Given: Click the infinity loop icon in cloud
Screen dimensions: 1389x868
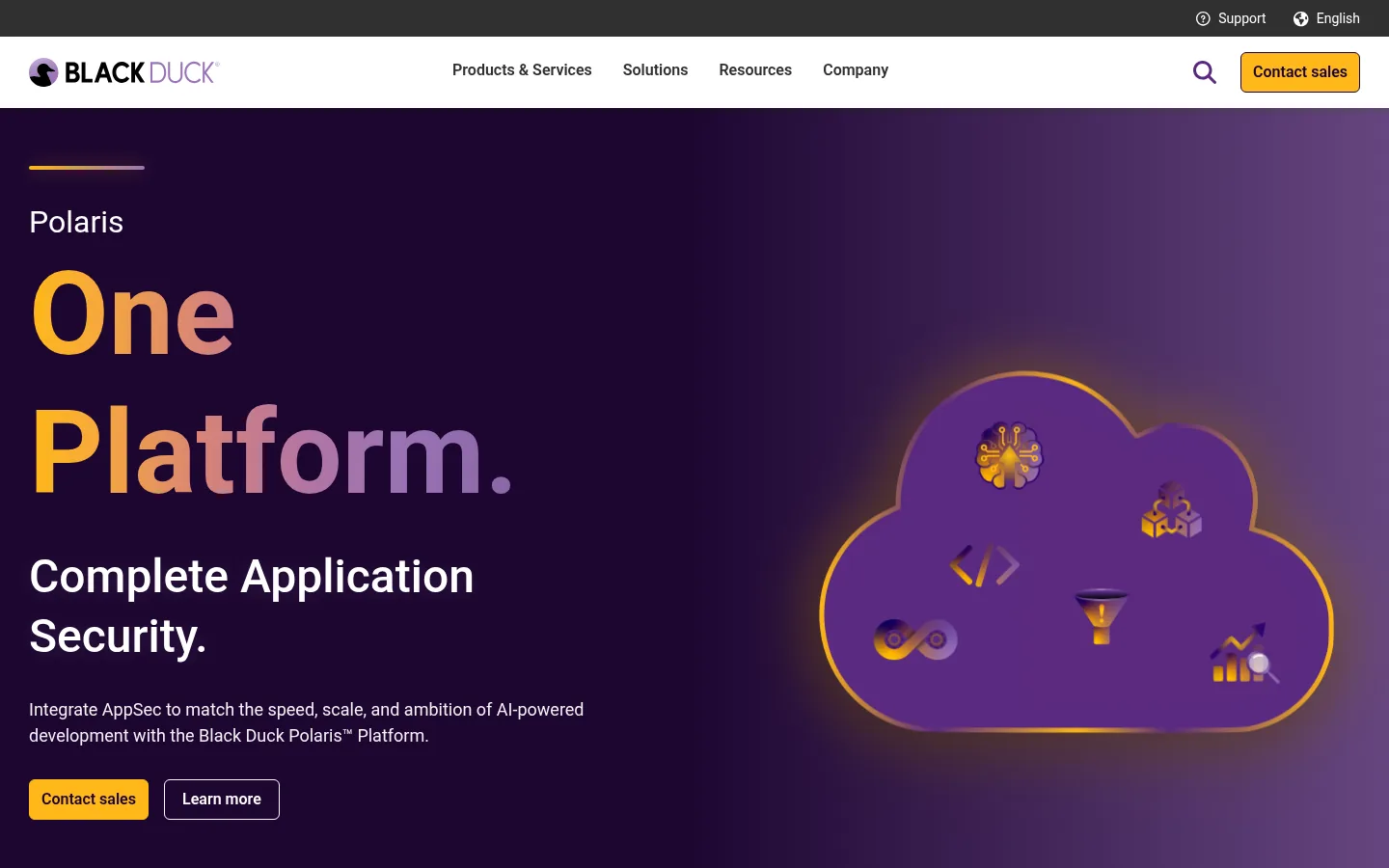Looking at the screenshot, I should [x=915, y=639].
